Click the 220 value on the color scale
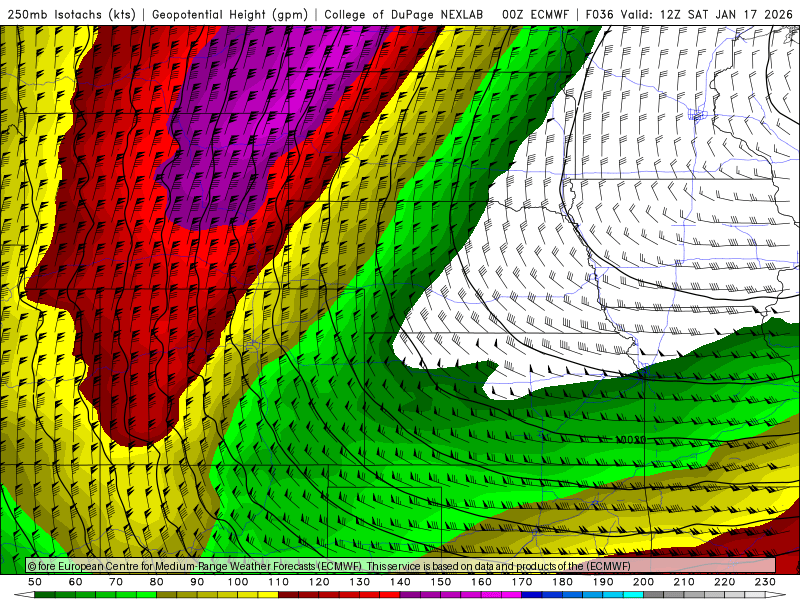The width and height of the screenshot is (800, 600). 724,582
